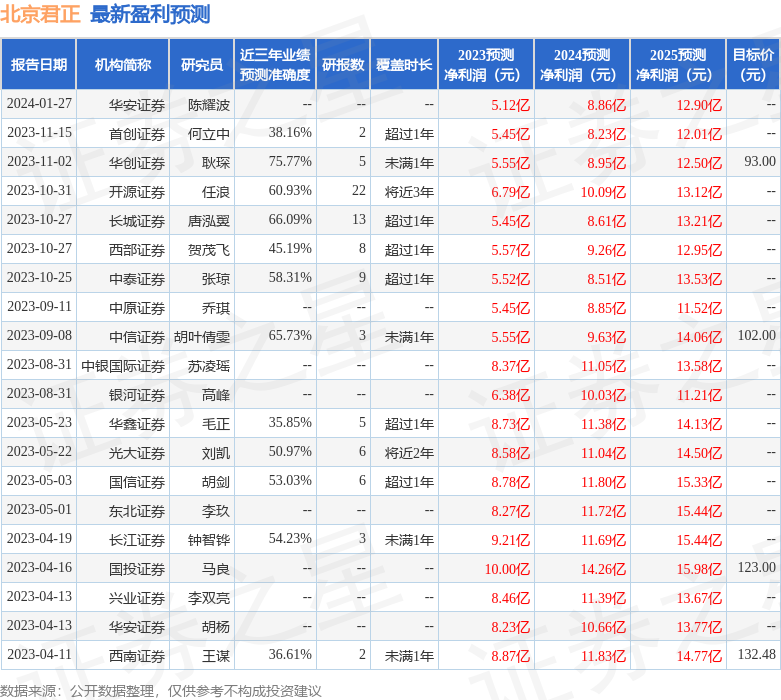781x700 pixels.
Task: Click accuracy value 35.85%
Action: 290,422
